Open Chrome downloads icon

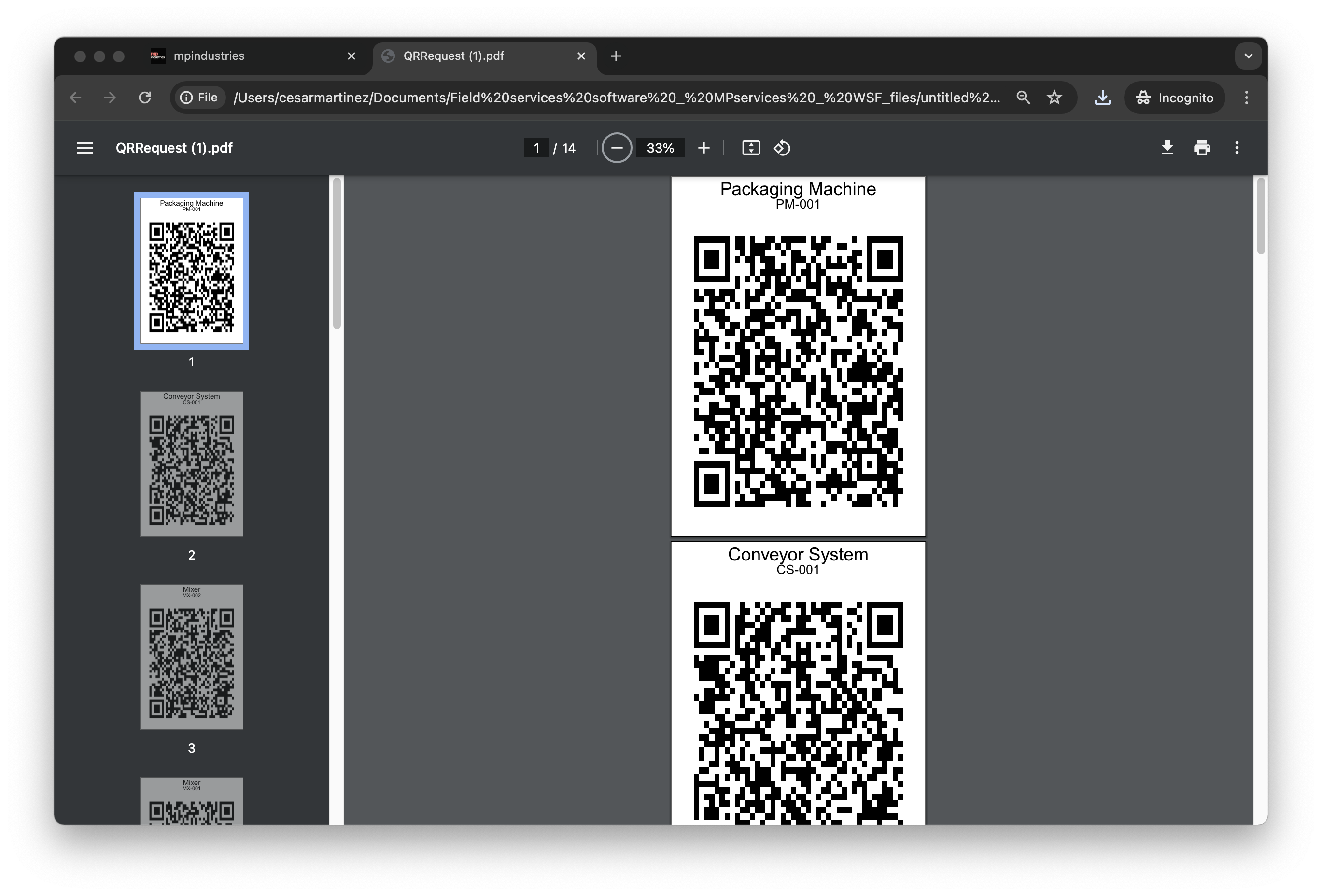[x=1102, y=98]
